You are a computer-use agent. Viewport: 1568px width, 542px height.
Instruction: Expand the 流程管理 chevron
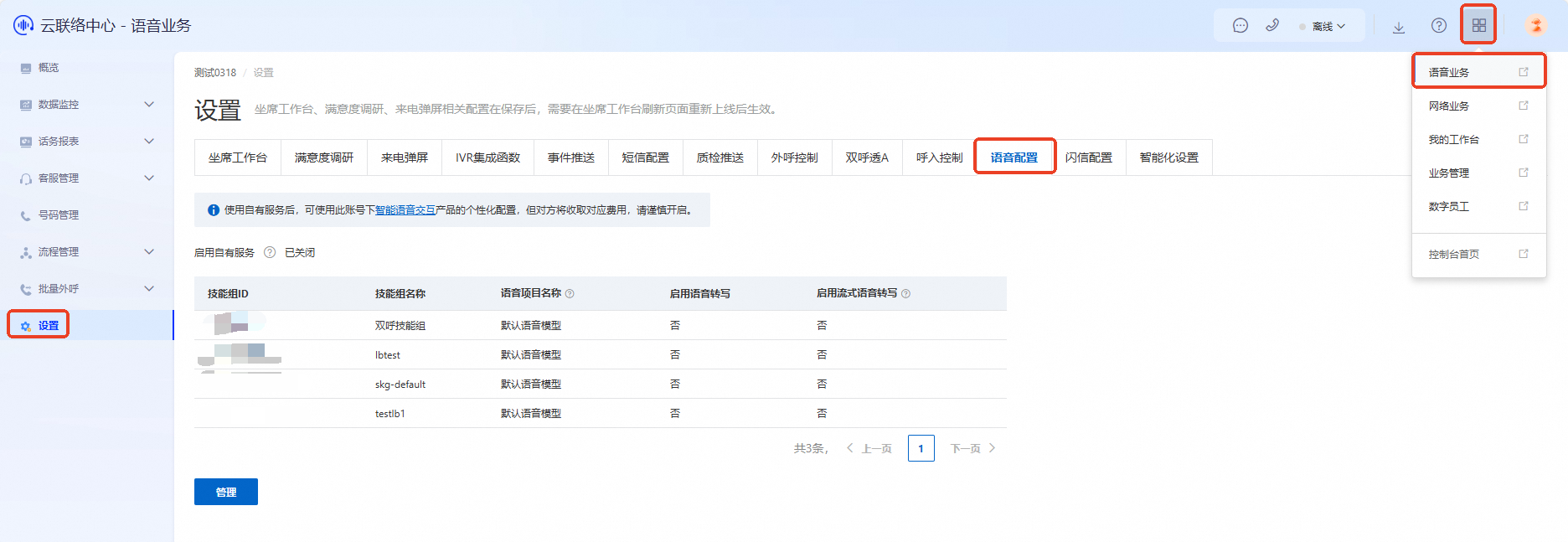pyautogui.click(x=149, y=252)
